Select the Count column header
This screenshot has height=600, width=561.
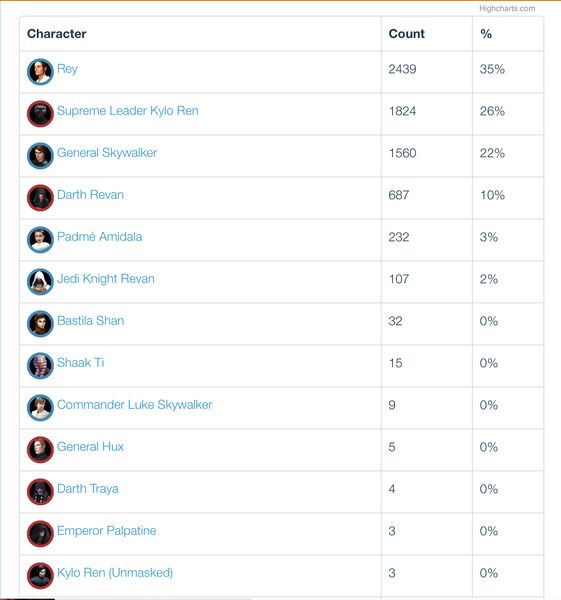click(406, 34)
